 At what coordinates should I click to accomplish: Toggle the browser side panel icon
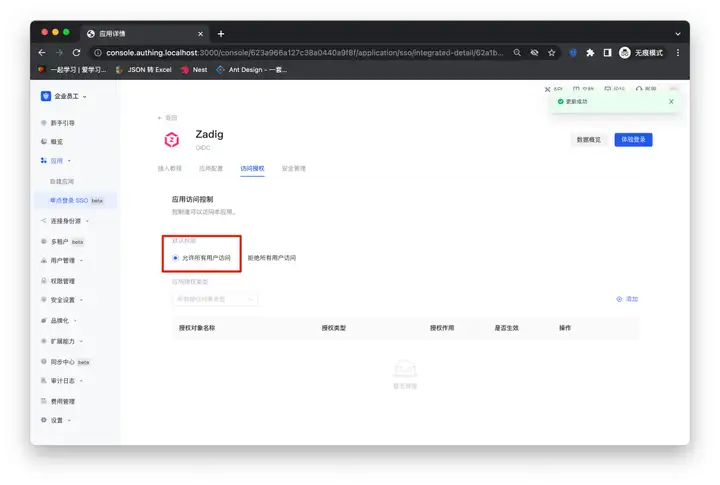(607, 53)
